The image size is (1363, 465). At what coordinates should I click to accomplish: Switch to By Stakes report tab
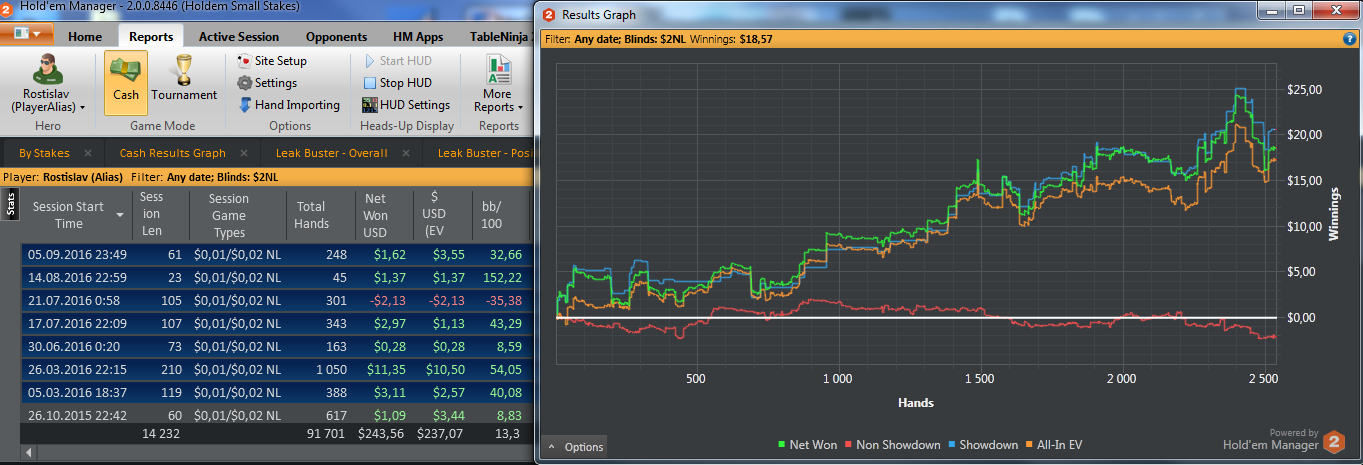click(44, 153)
